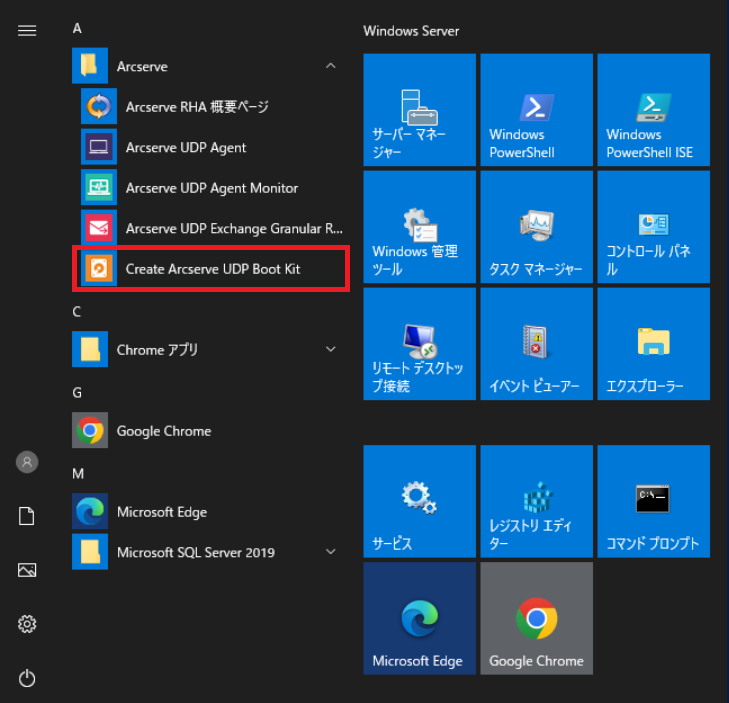Jump via letter A header

tap(77, 29)
